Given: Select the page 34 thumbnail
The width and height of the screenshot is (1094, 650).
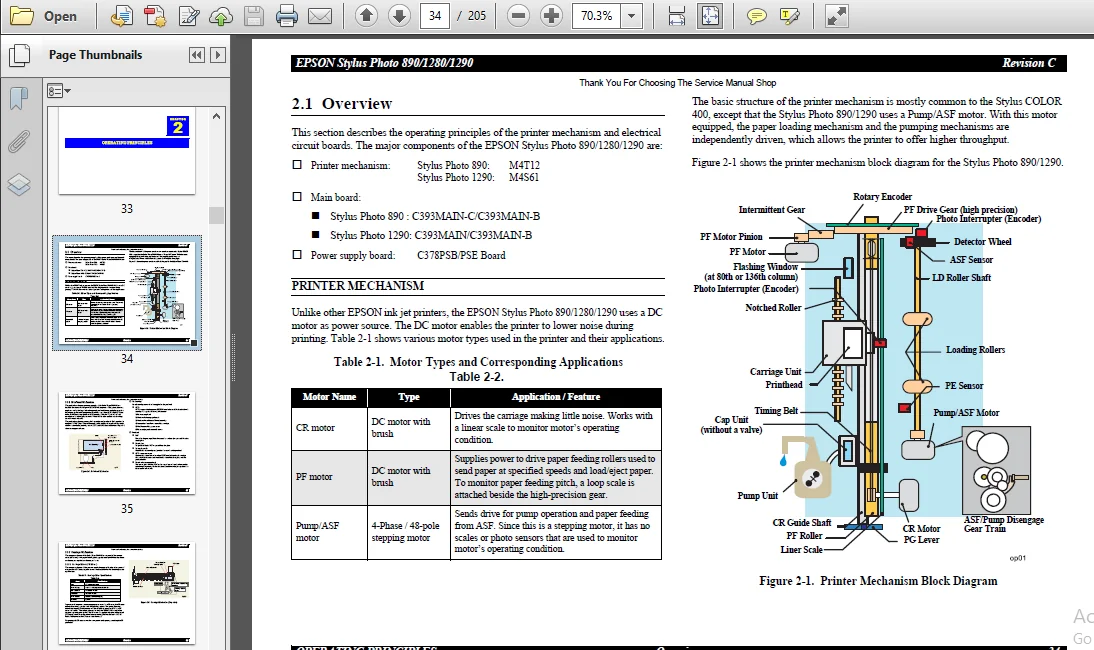Looking at the screenshot, I should [x=127, y=292].
